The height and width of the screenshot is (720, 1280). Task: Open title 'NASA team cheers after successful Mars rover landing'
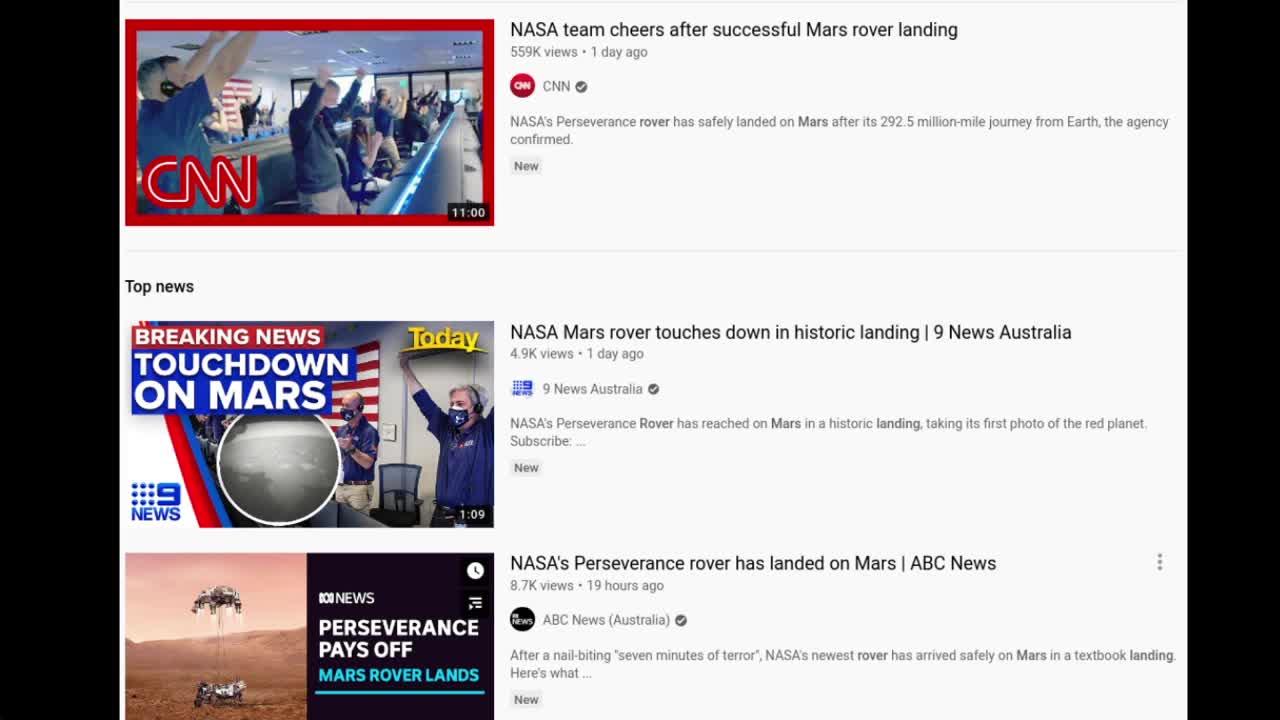pyautogui.click(x=734, y=30)
